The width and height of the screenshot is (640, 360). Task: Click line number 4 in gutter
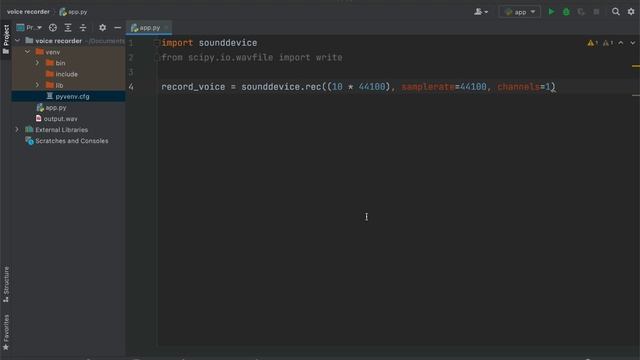click(x=131, y=87)
